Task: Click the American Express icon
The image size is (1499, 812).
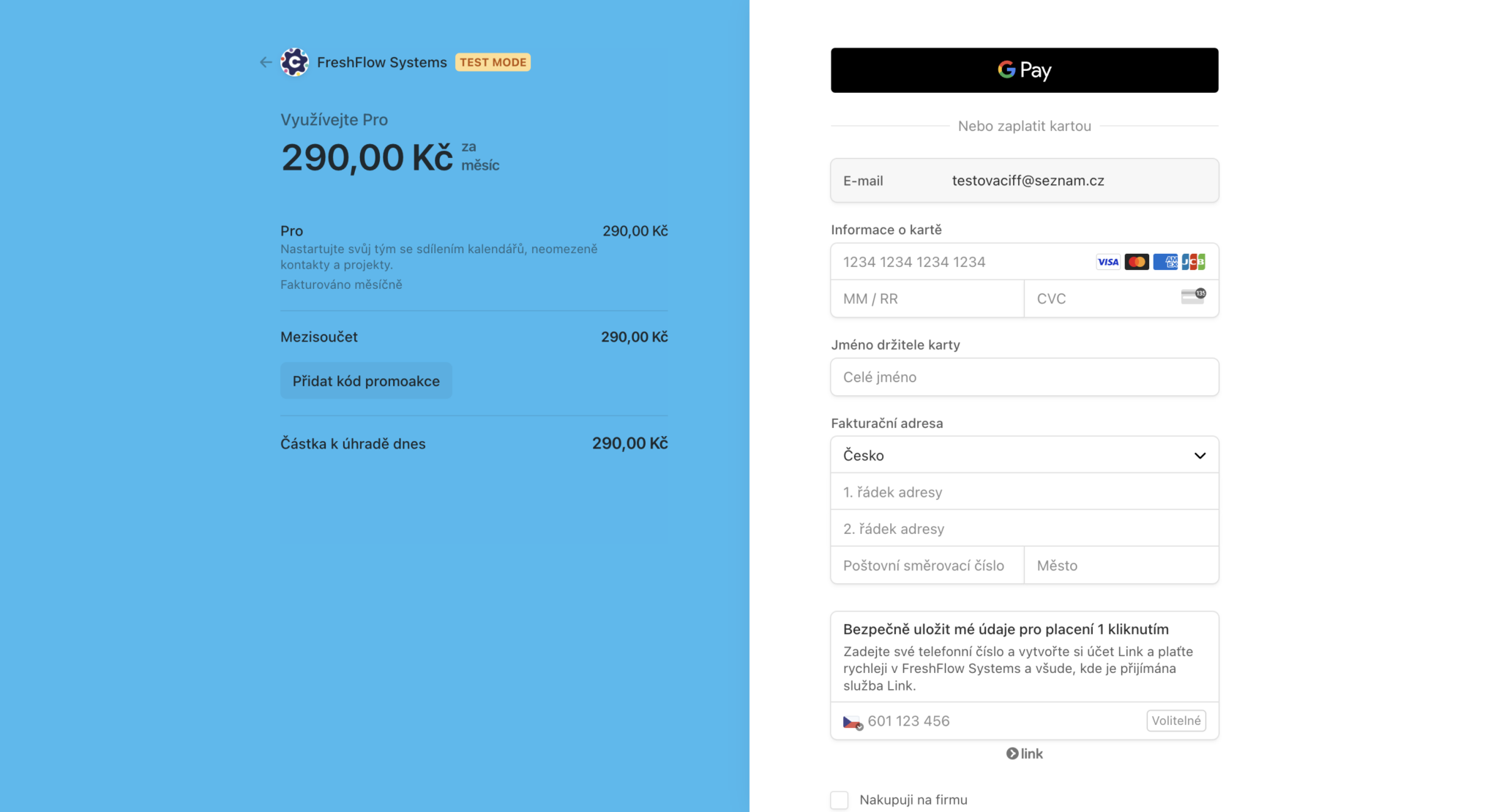Action: [x=1165, y=262]
